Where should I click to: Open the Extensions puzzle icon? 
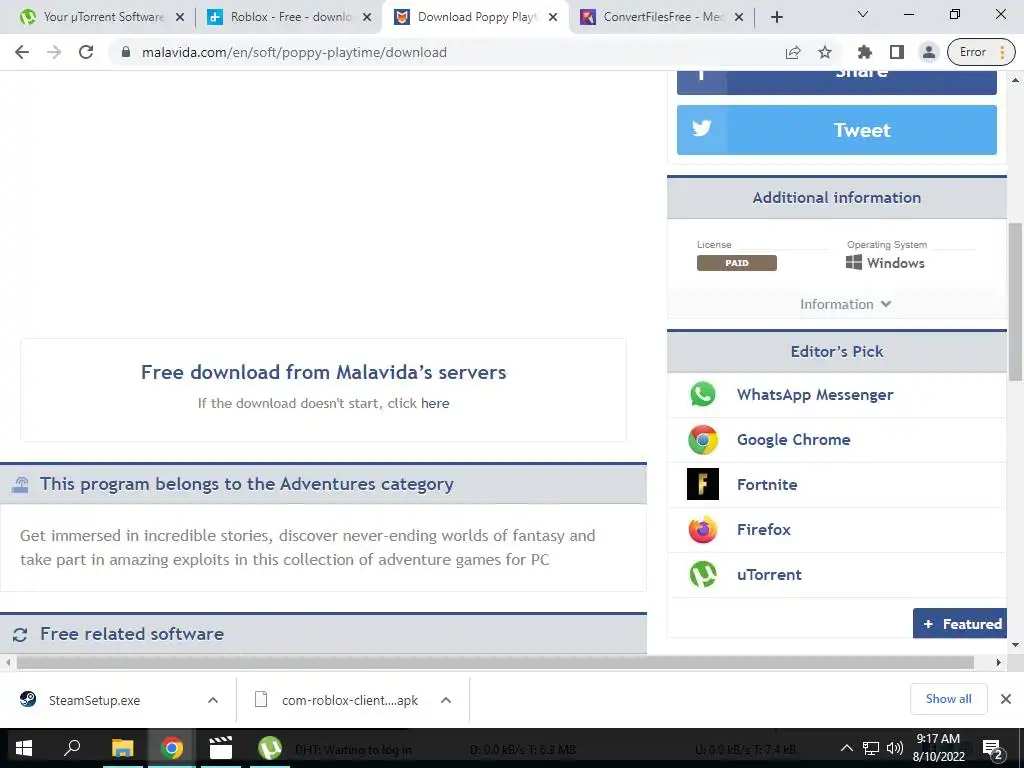[865, 52]
